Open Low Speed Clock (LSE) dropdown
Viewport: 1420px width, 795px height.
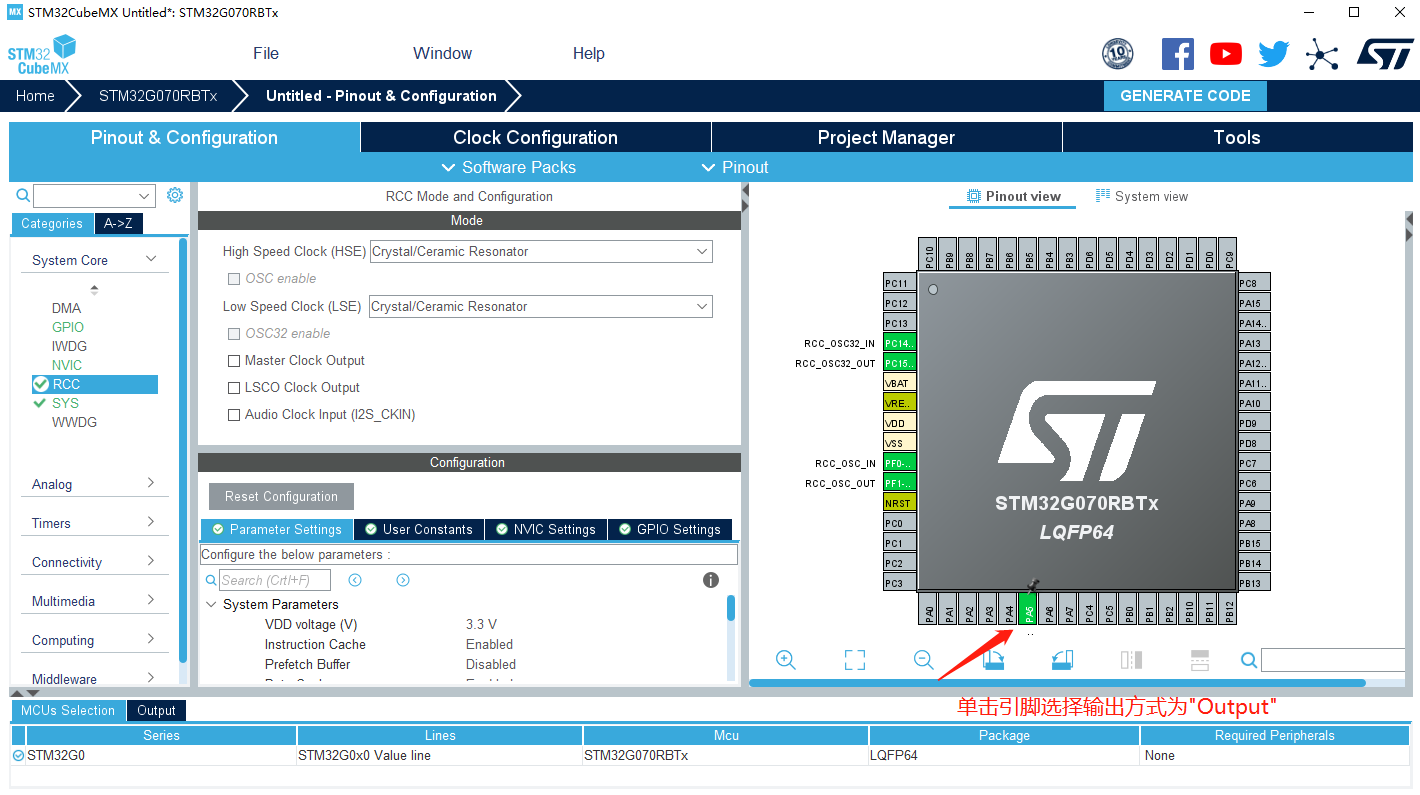coord(541,307)
